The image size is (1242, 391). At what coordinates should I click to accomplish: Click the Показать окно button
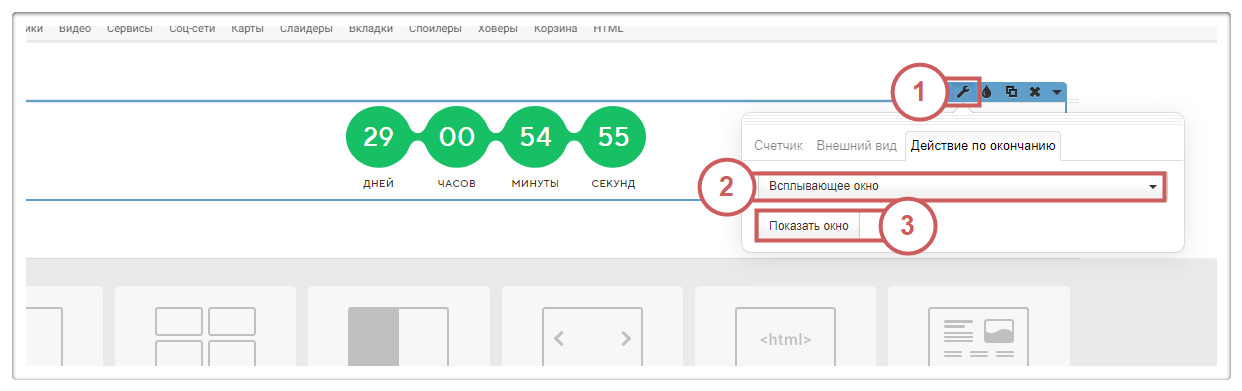click(x=808, y=226)
